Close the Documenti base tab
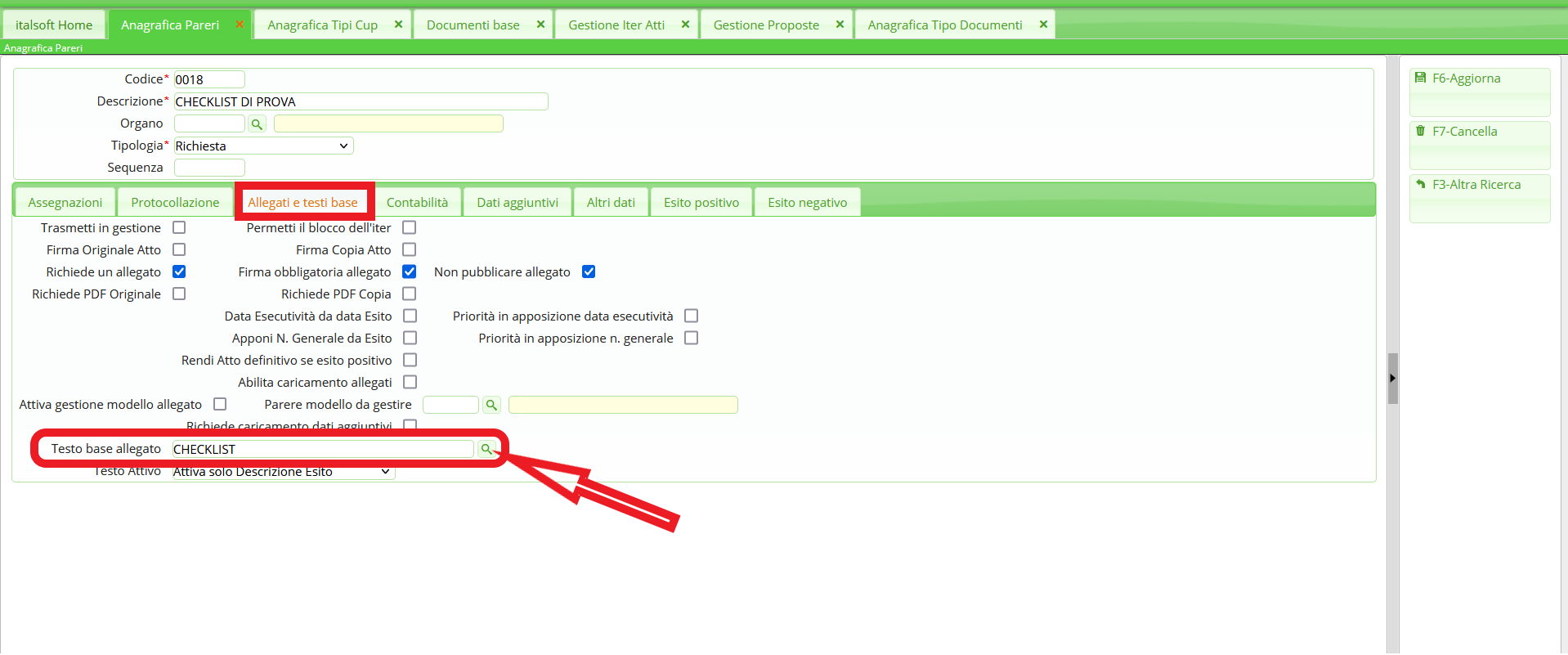Viewport: 1568px width, 655px height. 540,25
